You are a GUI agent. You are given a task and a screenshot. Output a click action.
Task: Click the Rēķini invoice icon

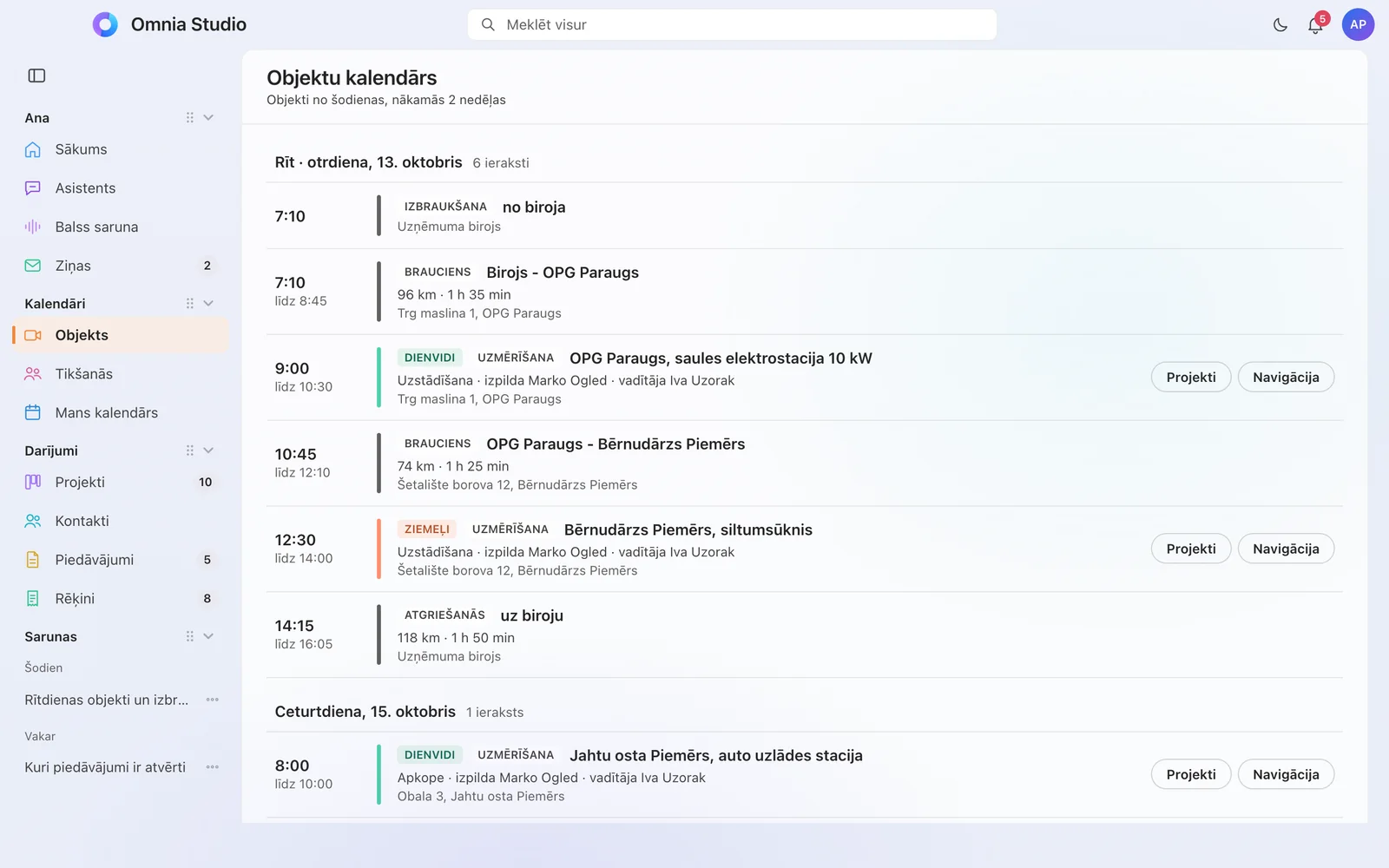33,598
